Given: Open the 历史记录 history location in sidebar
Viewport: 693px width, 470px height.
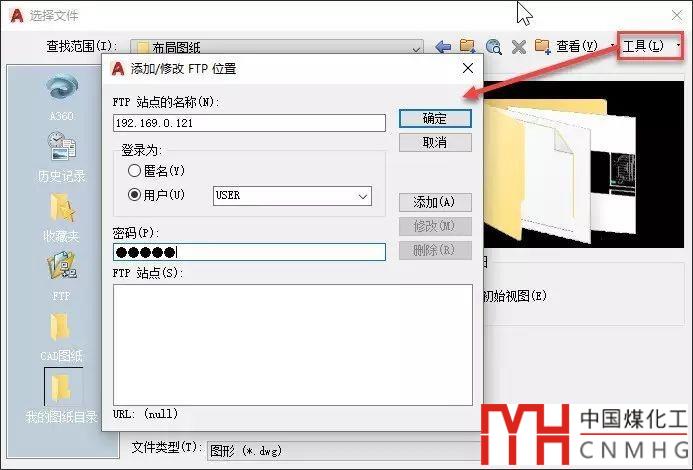Looking at the screenshot, I should tap(62, 157).
